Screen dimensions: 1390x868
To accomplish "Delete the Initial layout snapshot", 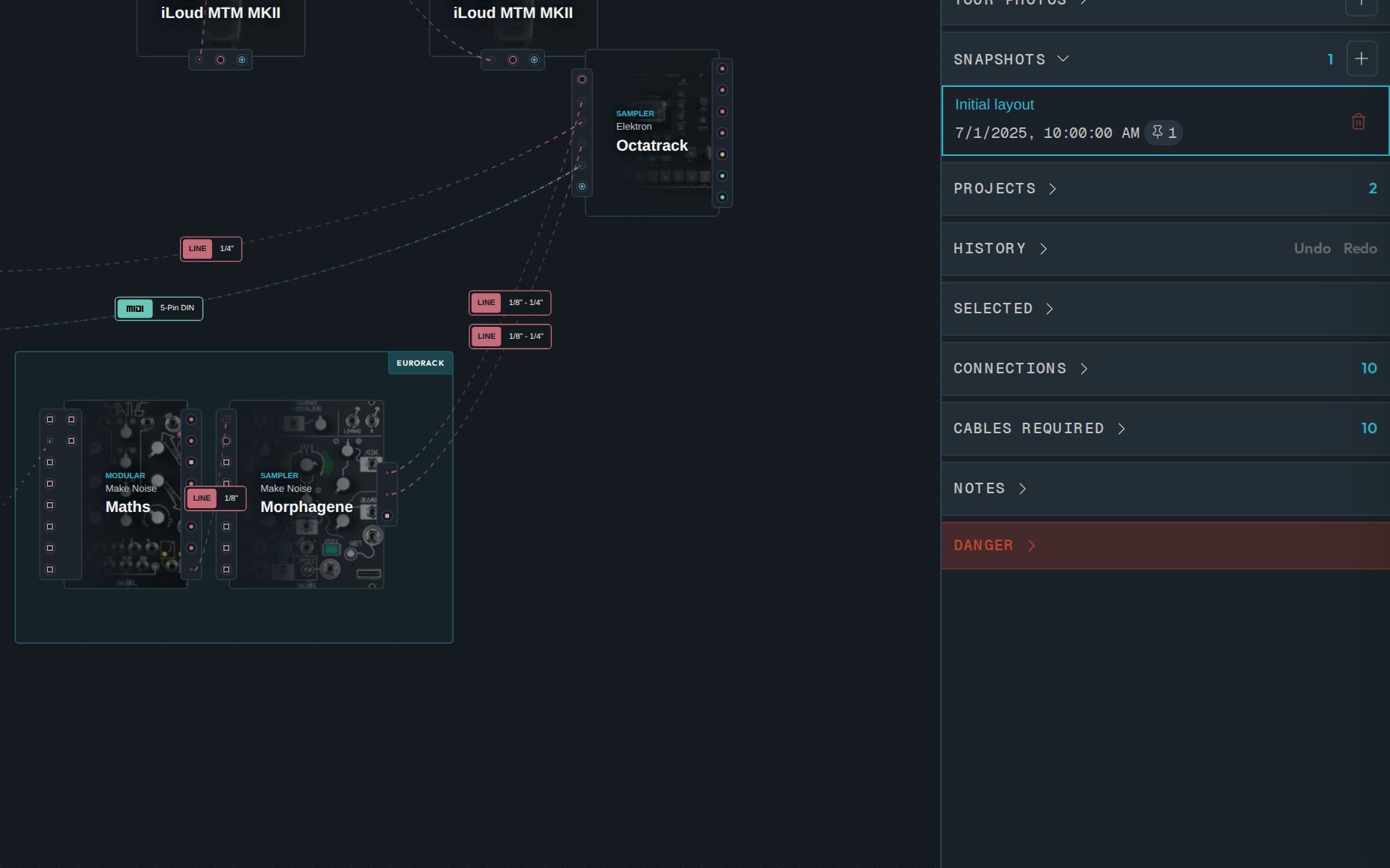I will point(1358,121).
